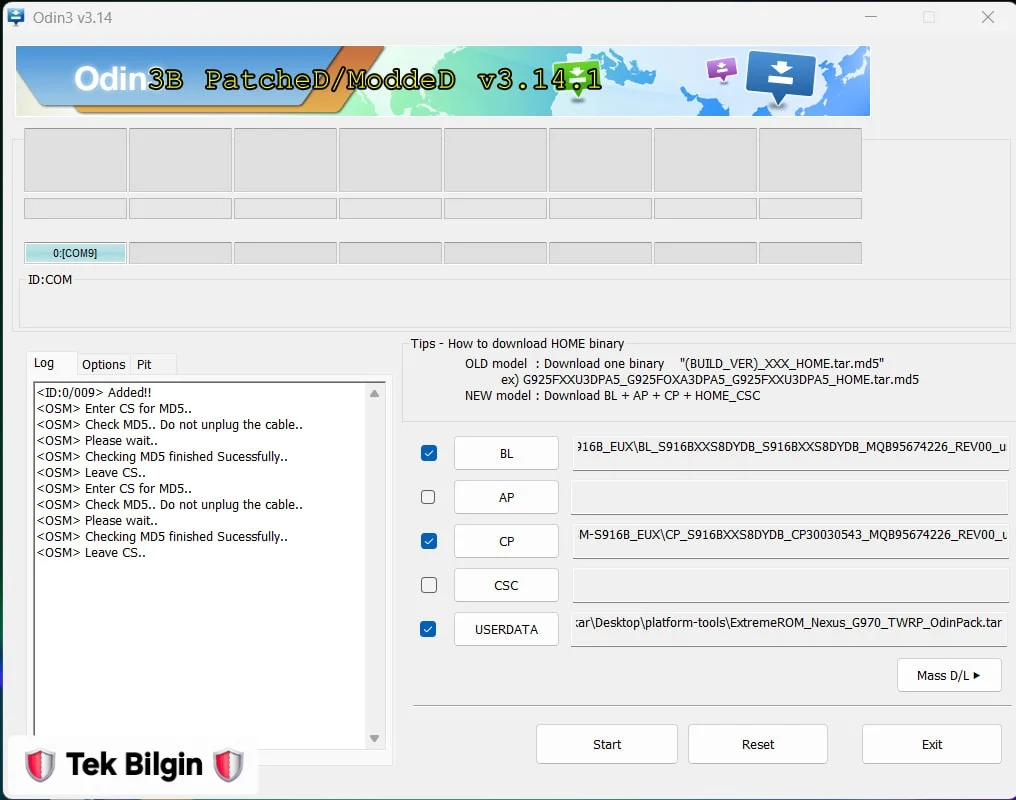Image resolution: width=1016 pixels, height=800 pixels.
Task: Click the last 'Leave CS..' log line
Action: 91,553
